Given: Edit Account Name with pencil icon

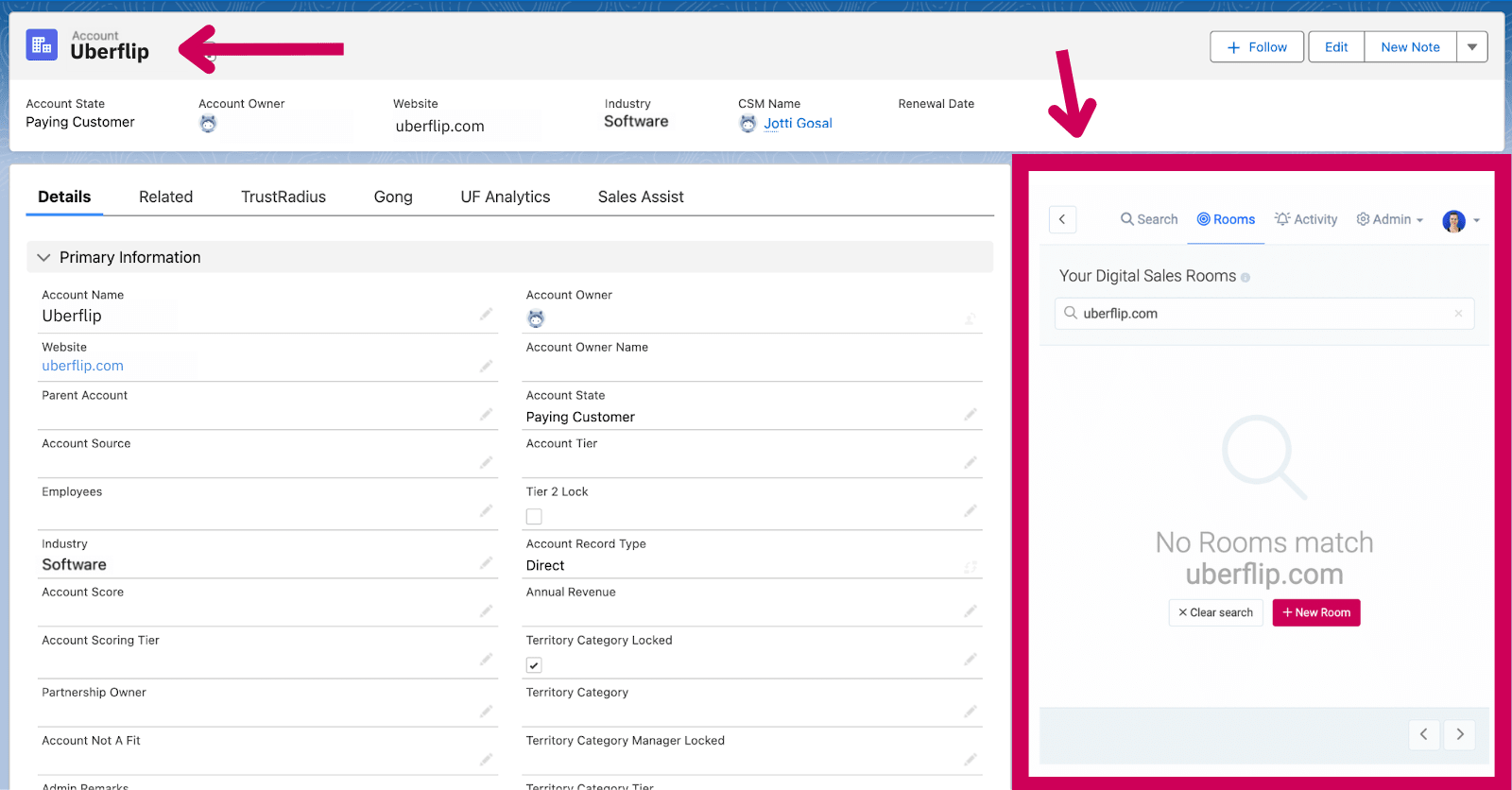Looking at the screenshot, I should click(486, 314).
